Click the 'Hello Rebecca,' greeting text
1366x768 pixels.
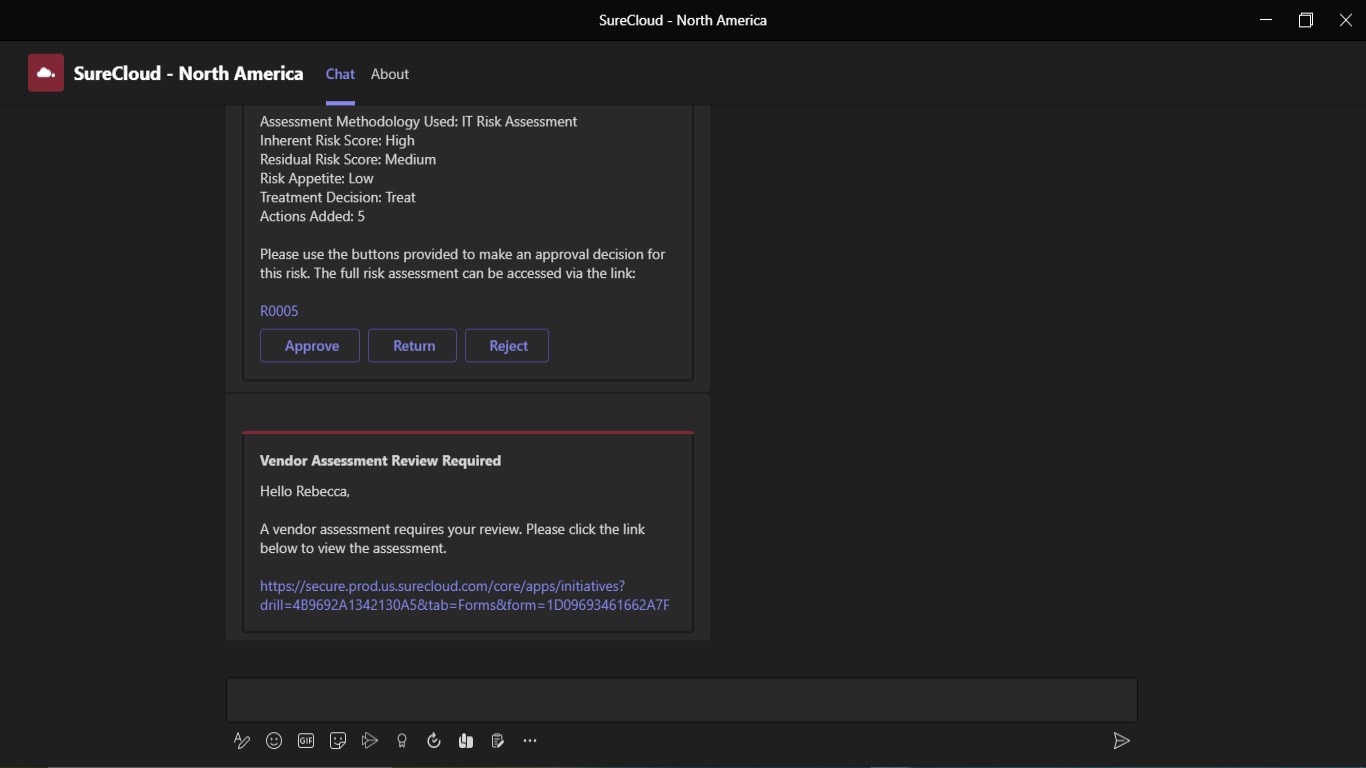[x=305, y=492]
